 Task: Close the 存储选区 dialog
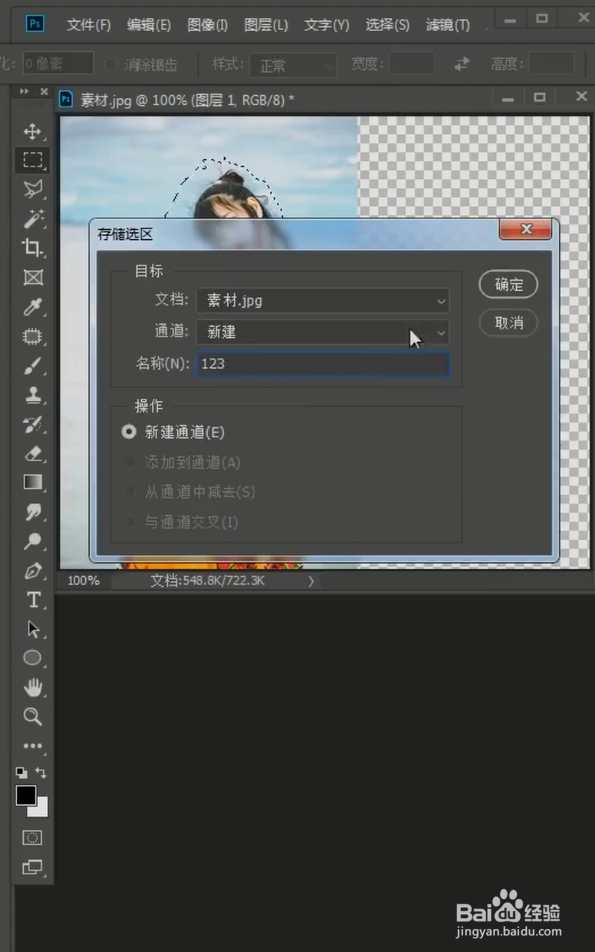pyautogui.click(x=525, y=229)
